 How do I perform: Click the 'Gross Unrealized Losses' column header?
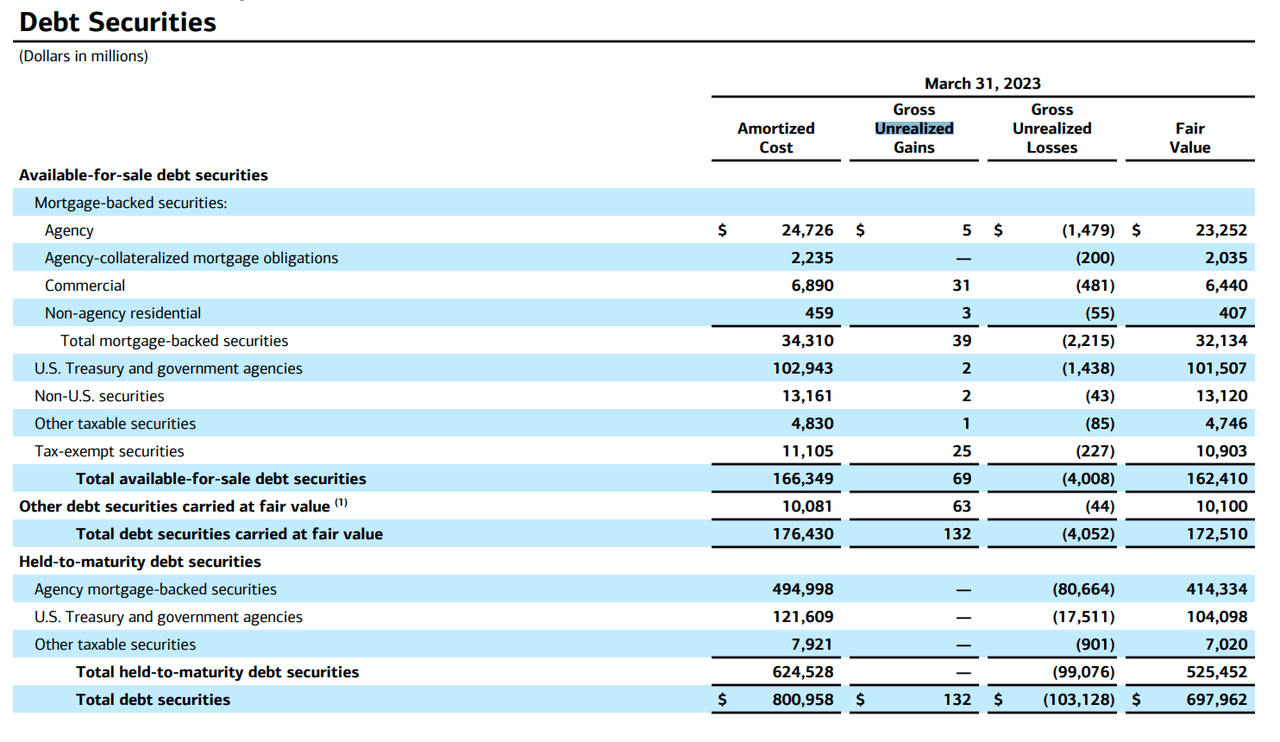coord(1051,128)
